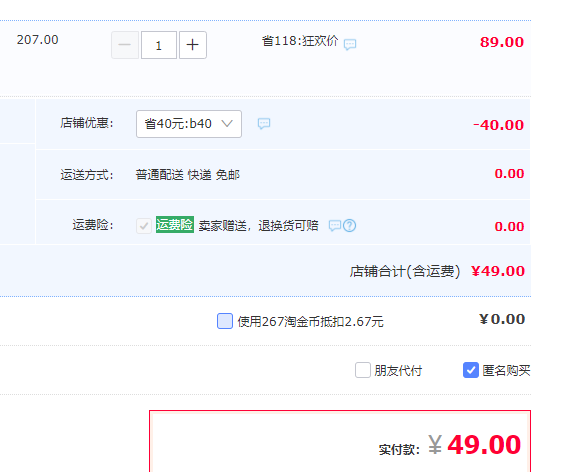Viewport: 567px width, 472px height.
Task: Click chat bubble icon next to 店铺优惠 dropdown
Action: (264, 124)
